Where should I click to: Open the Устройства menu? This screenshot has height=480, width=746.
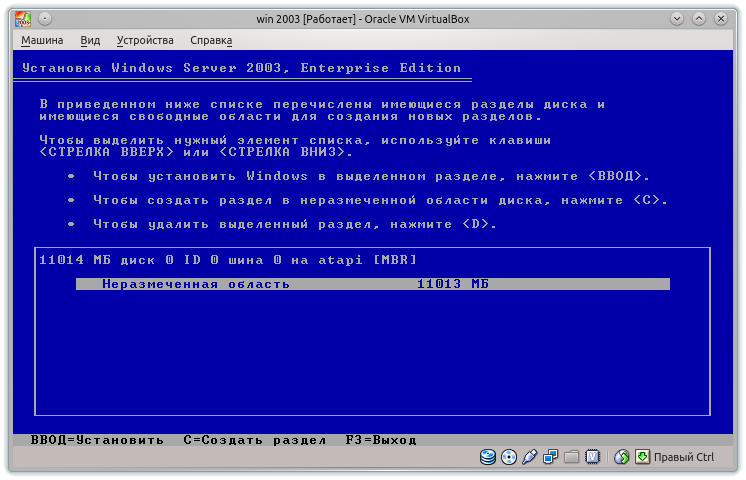145,40
